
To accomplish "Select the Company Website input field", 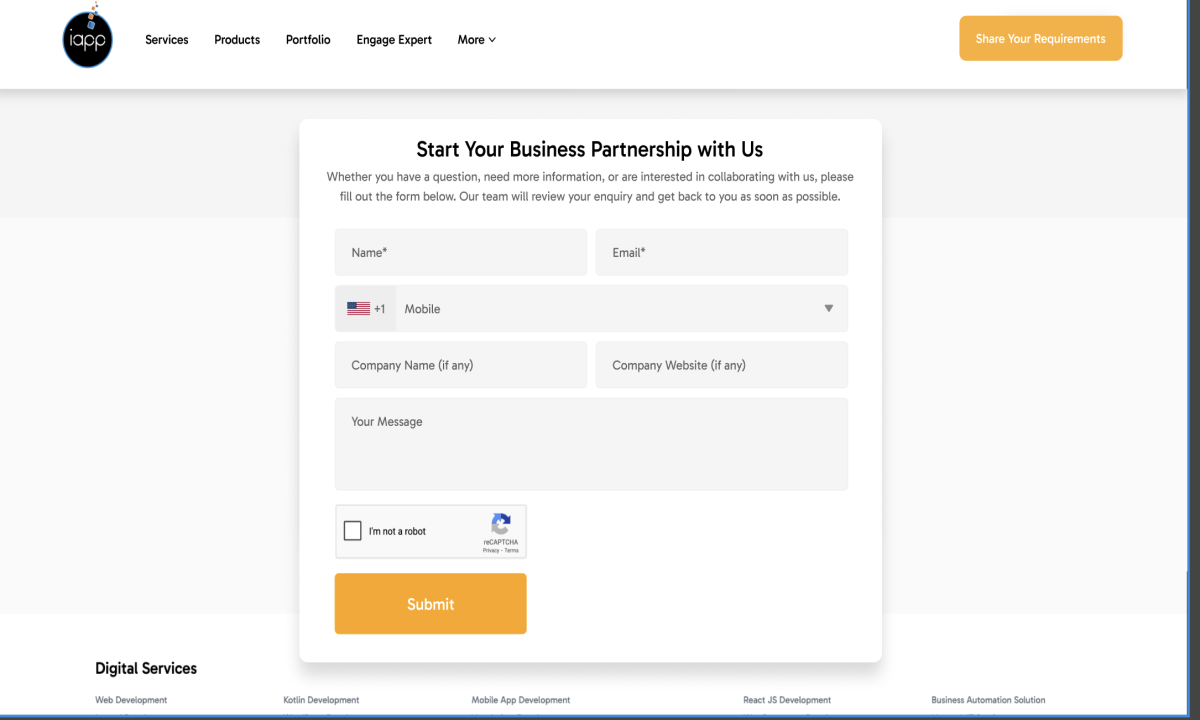I will coord(721,365).
